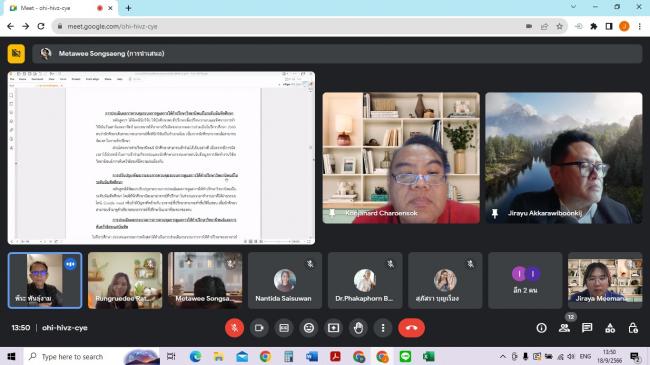Open the three-dot more options menu
The width and height of the screenshot is (650, 365).
pos(383,328)
